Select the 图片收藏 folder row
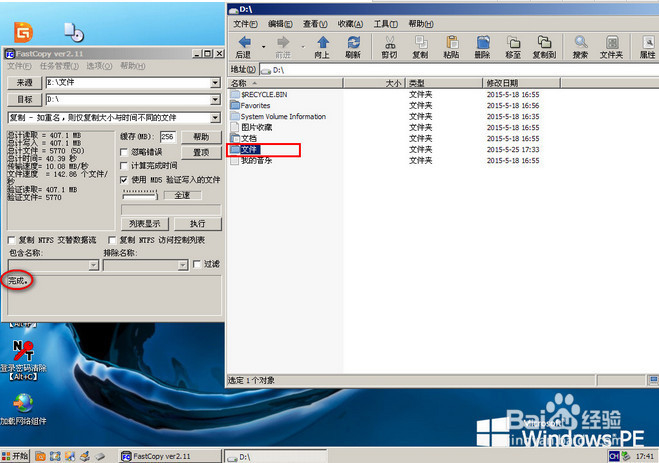The width and height of the screenshot is (659, 463). click(256, 127)
